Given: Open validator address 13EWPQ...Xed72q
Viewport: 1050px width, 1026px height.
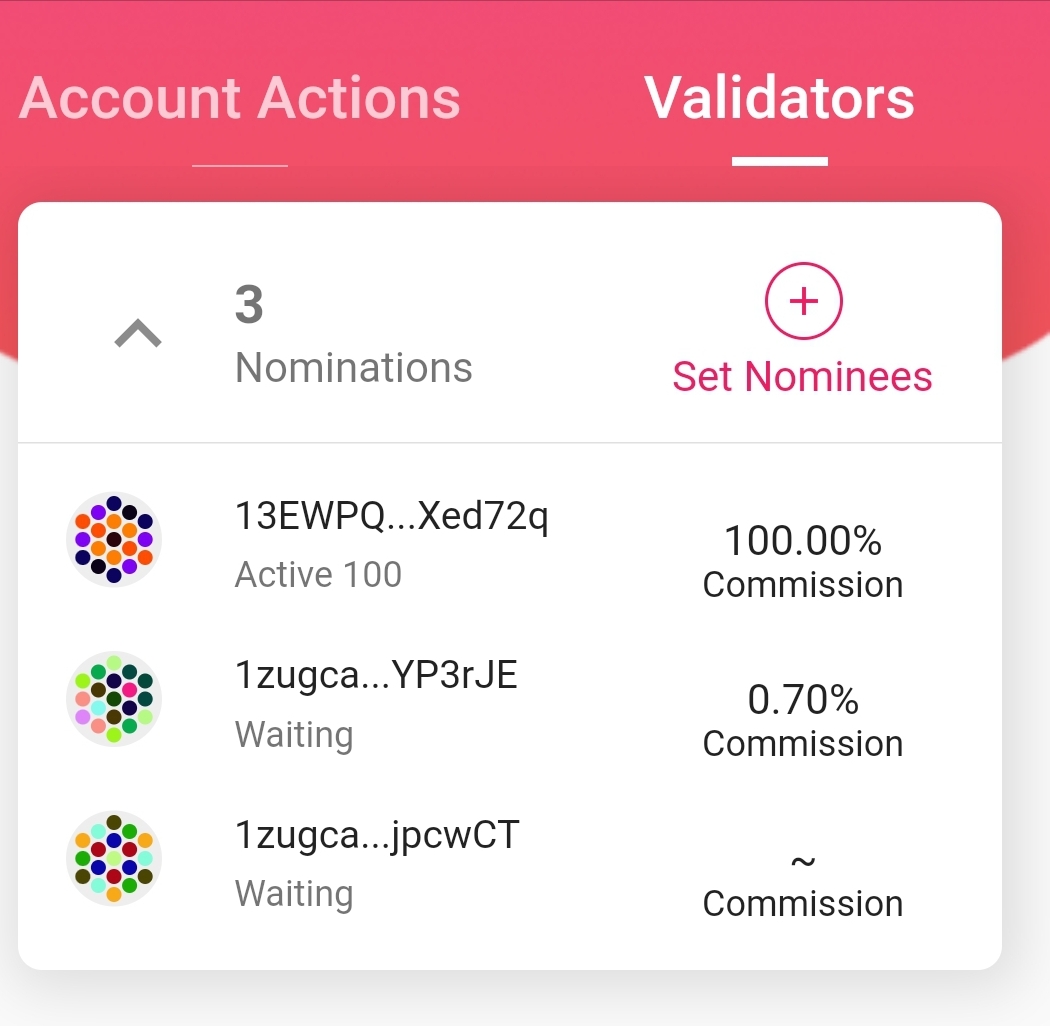Looking at the screenshot, I should click(x=391, y=516).
